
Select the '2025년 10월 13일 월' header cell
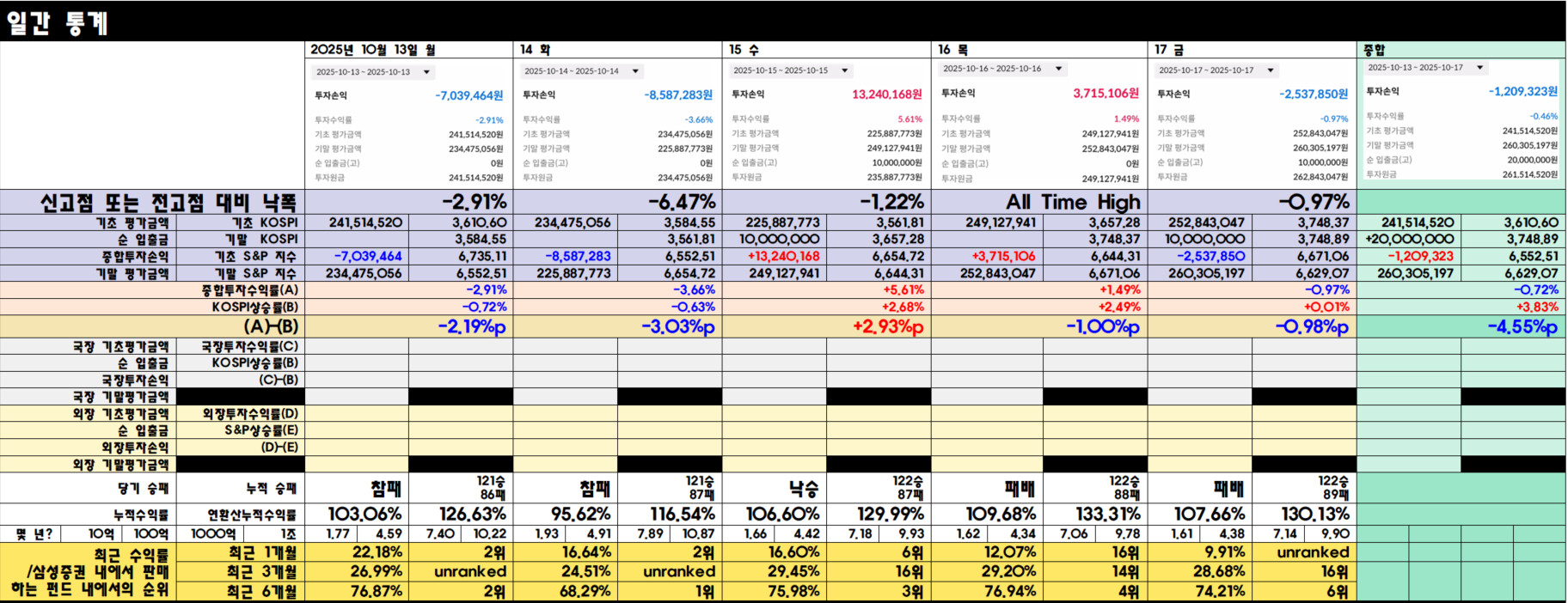click(x=409, y=50)
